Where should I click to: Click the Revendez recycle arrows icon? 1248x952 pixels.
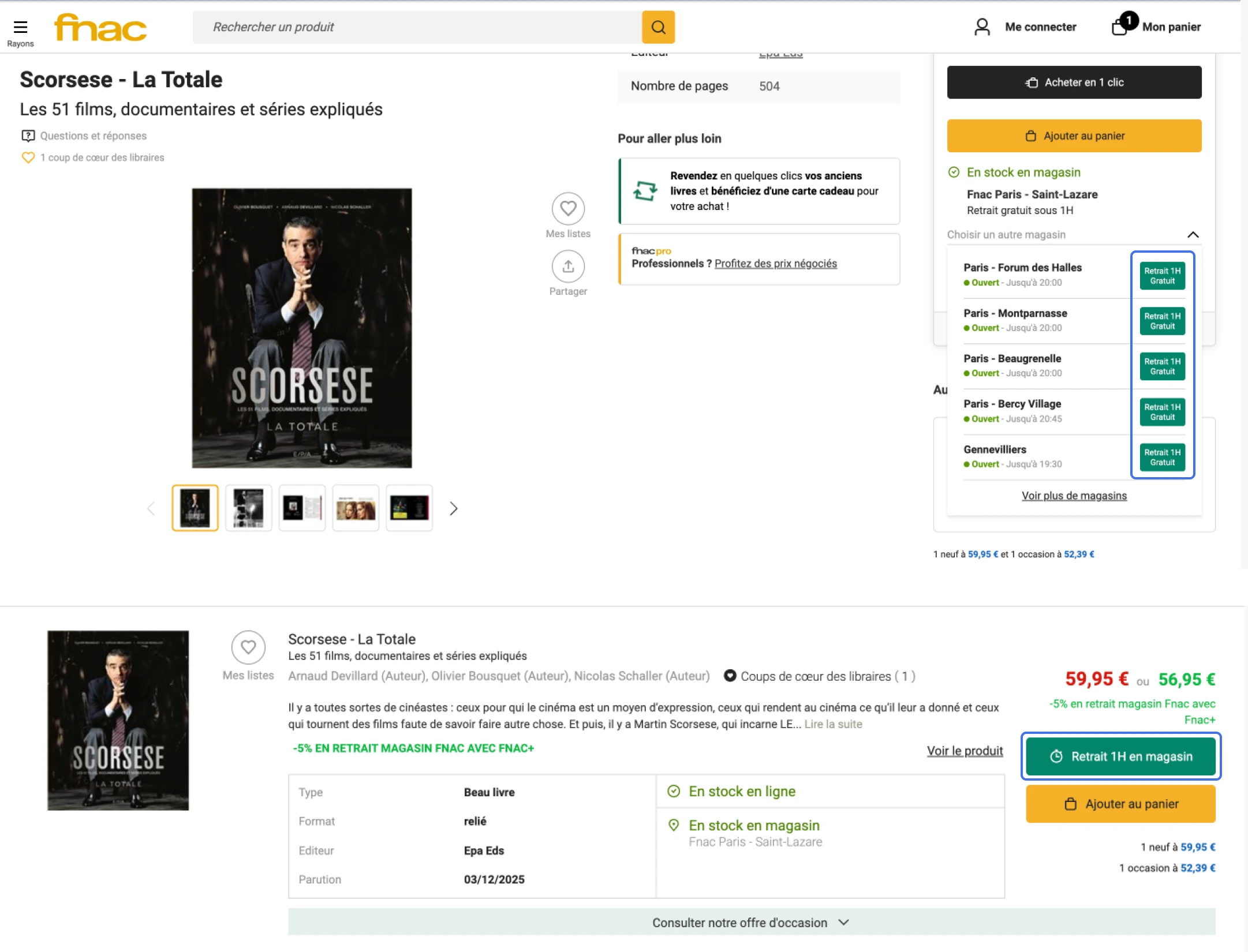tap(647, 190)
